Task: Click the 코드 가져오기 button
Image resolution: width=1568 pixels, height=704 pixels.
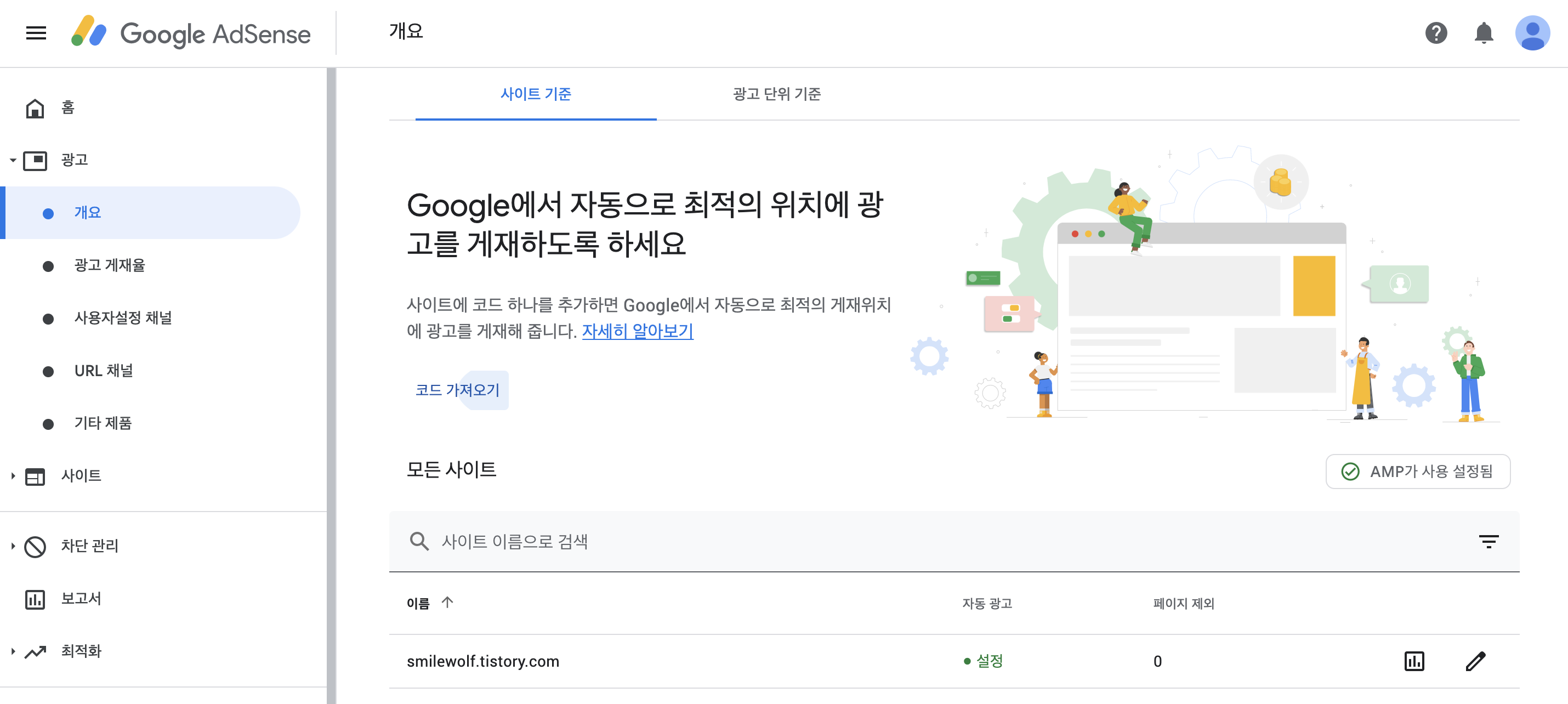Action: pyautogui.click(x=458, y=390)
